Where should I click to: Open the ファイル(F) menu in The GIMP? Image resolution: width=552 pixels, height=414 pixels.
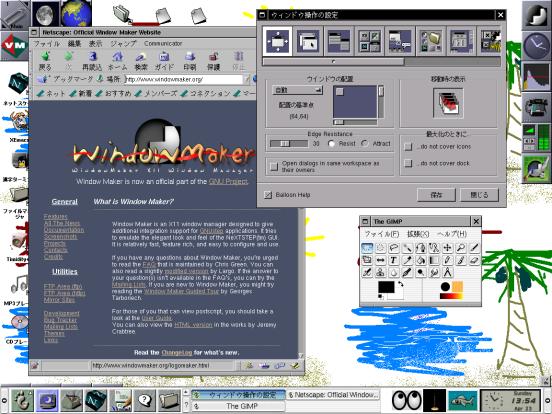pos(382,234)
